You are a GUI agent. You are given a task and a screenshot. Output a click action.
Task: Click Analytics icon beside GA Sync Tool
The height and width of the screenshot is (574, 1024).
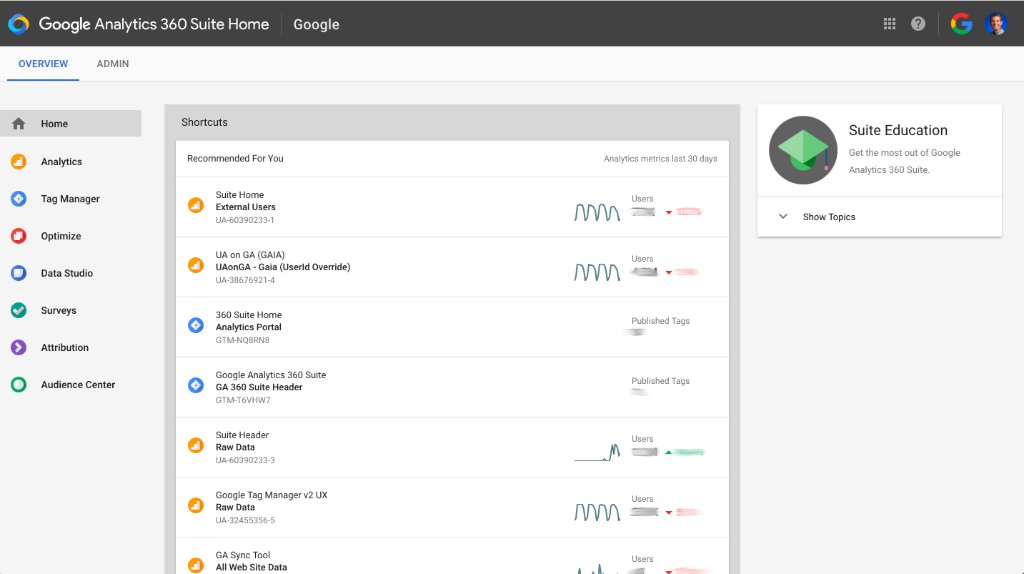195,565
